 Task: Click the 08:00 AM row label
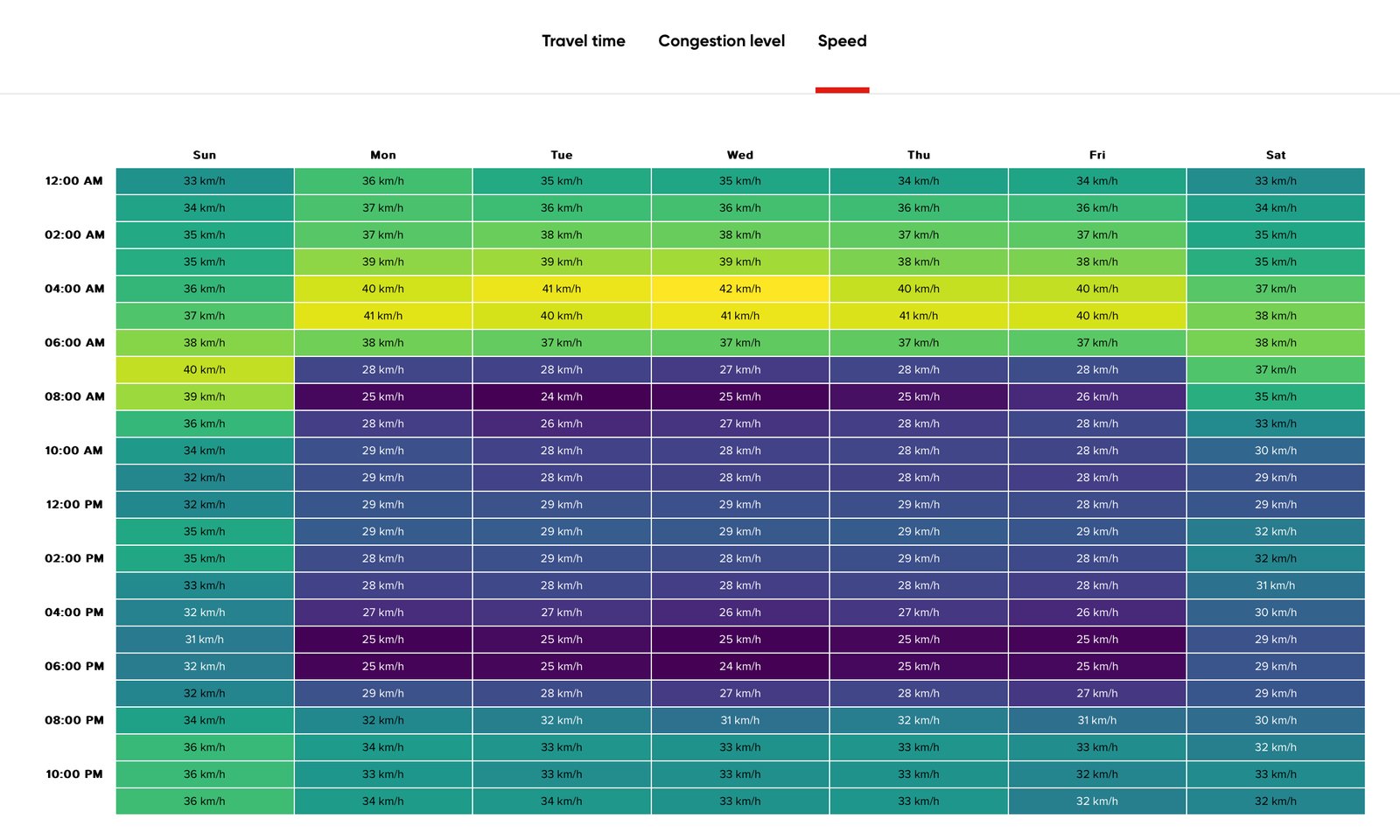74,396
